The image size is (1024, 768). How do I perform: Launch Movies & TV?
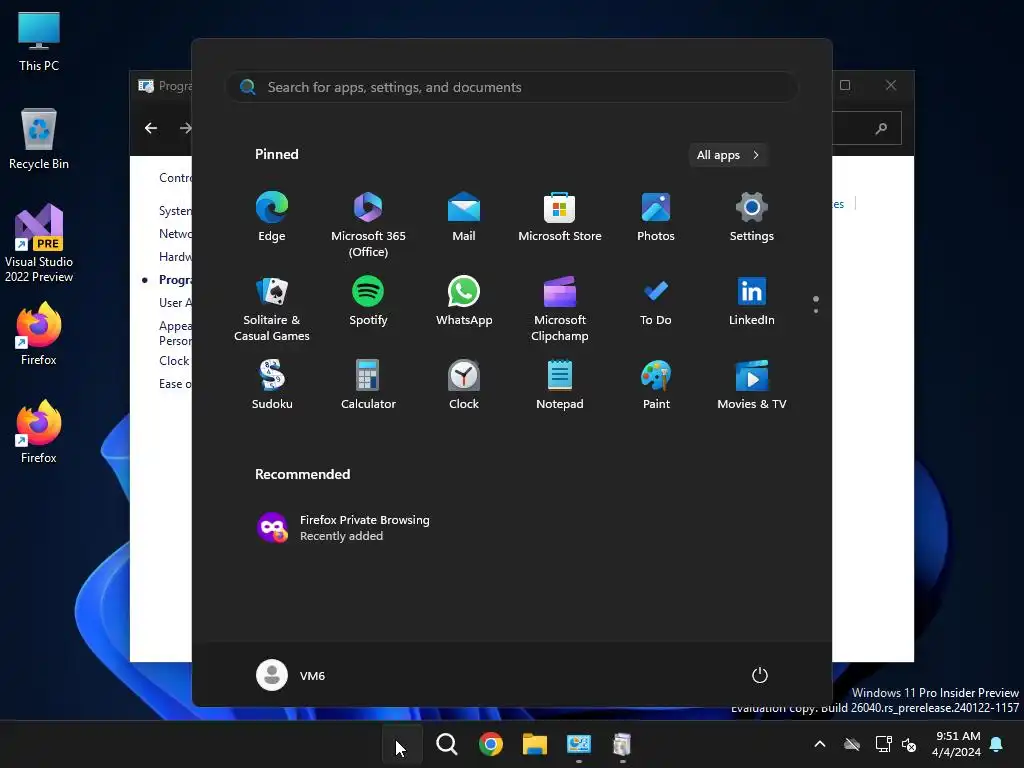pyautogui.click(x=752, y=385)
